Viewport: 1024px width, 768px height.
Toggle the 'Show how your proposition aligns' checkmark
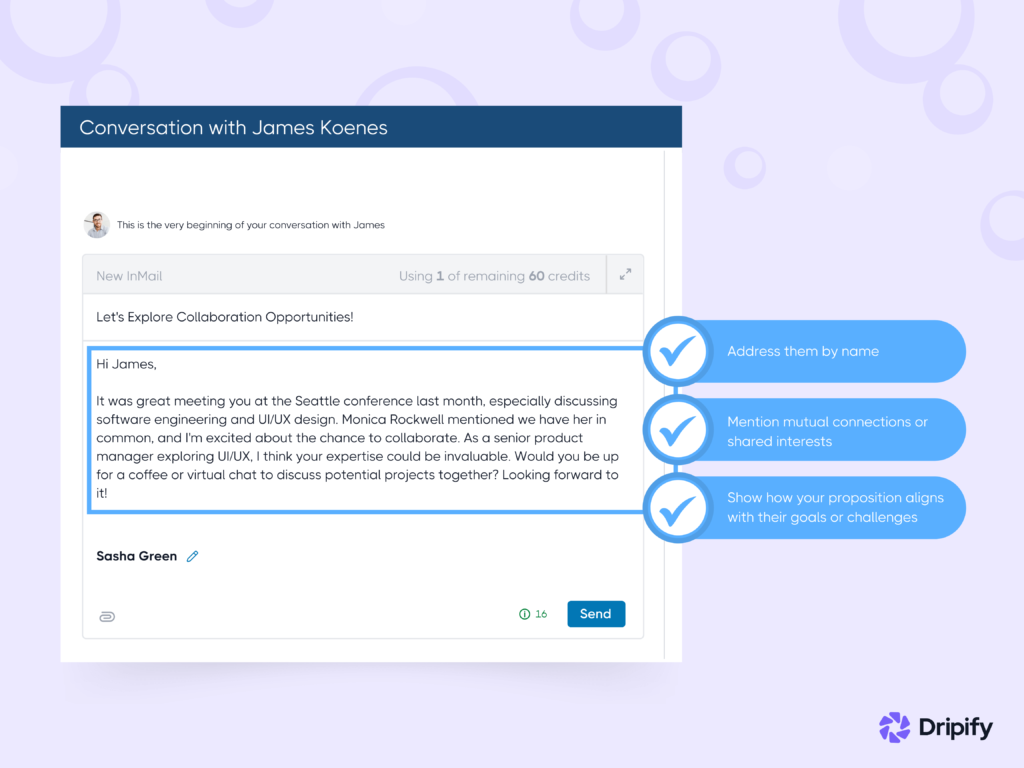(x=678, y=507)
